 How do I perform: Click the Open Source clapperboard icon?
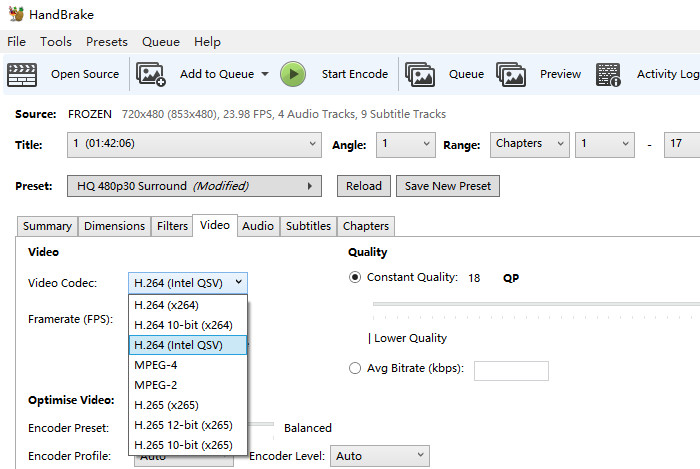pos(22,74)
